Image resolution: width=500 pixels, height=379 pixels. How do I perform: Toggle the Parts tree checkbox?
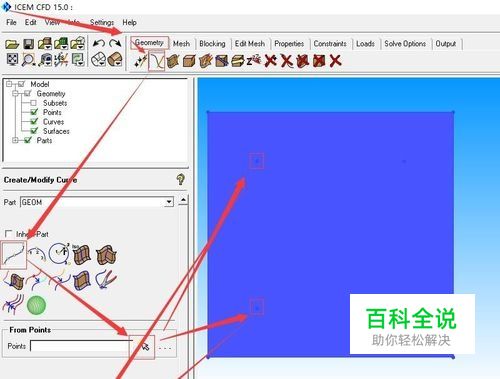[x=28, y=140]
